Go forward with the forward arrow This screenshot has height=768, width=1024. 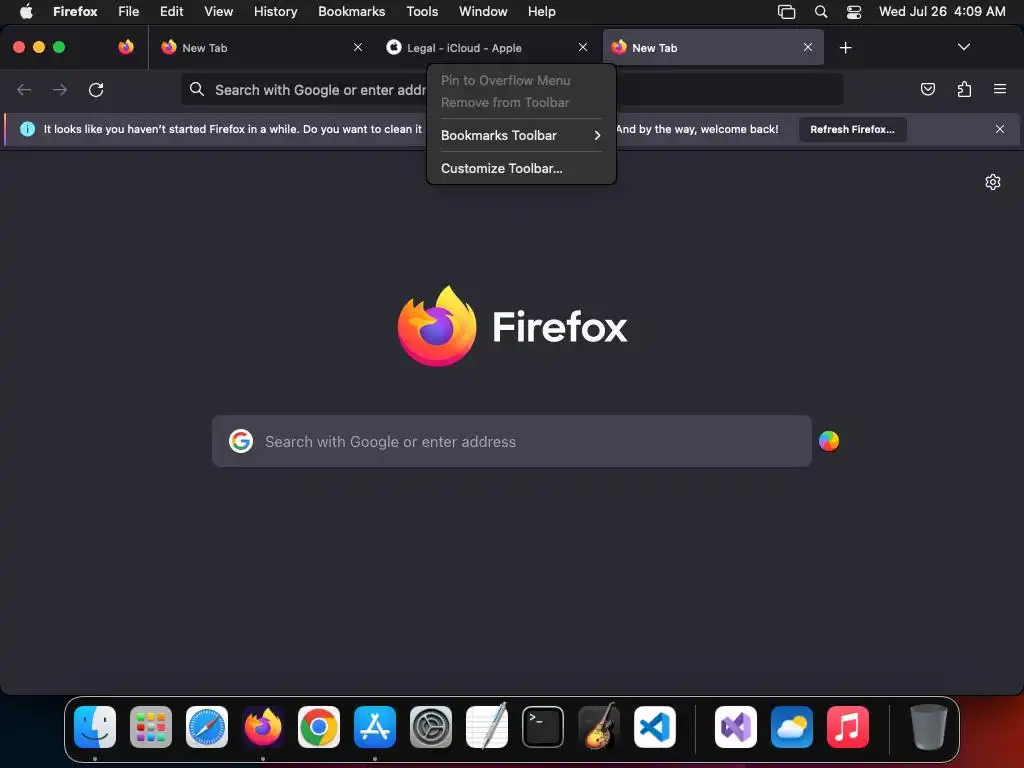[60, 89]
